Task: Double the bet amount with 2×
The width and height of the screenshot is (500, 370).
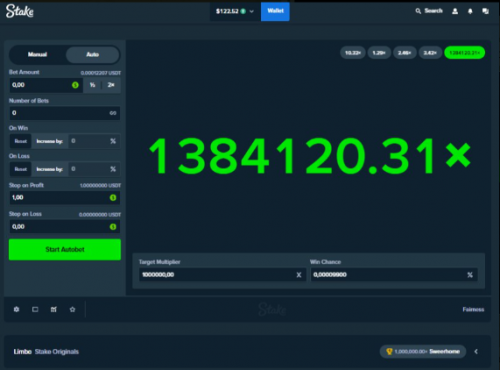Action: click(x=111, y=85)
